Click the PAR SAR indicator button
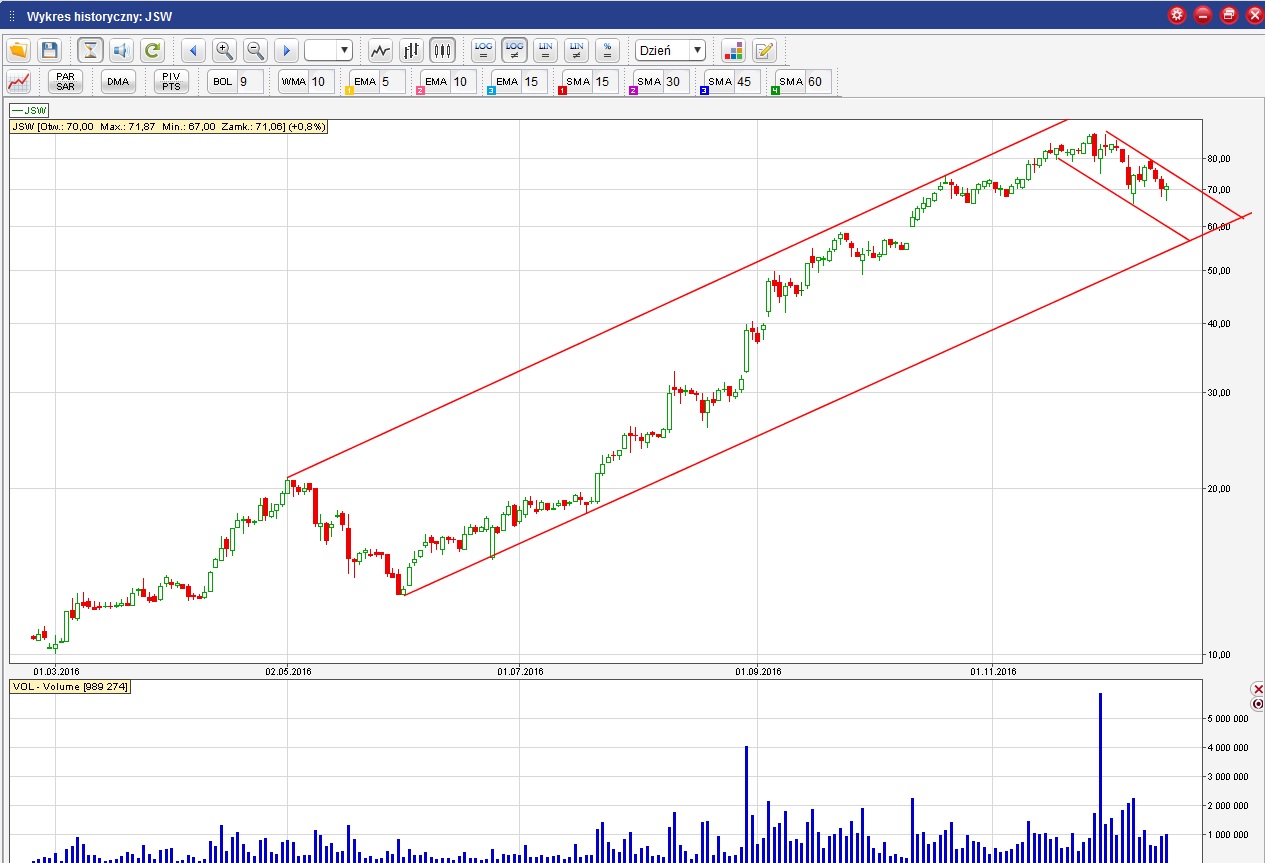Image resolution: width=1265 pixels, height=863 pixels. 66,82
